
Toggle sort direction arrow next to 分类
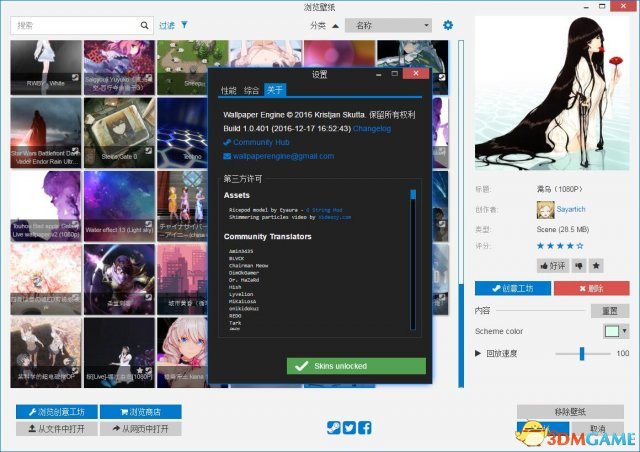tap(336, 26)
